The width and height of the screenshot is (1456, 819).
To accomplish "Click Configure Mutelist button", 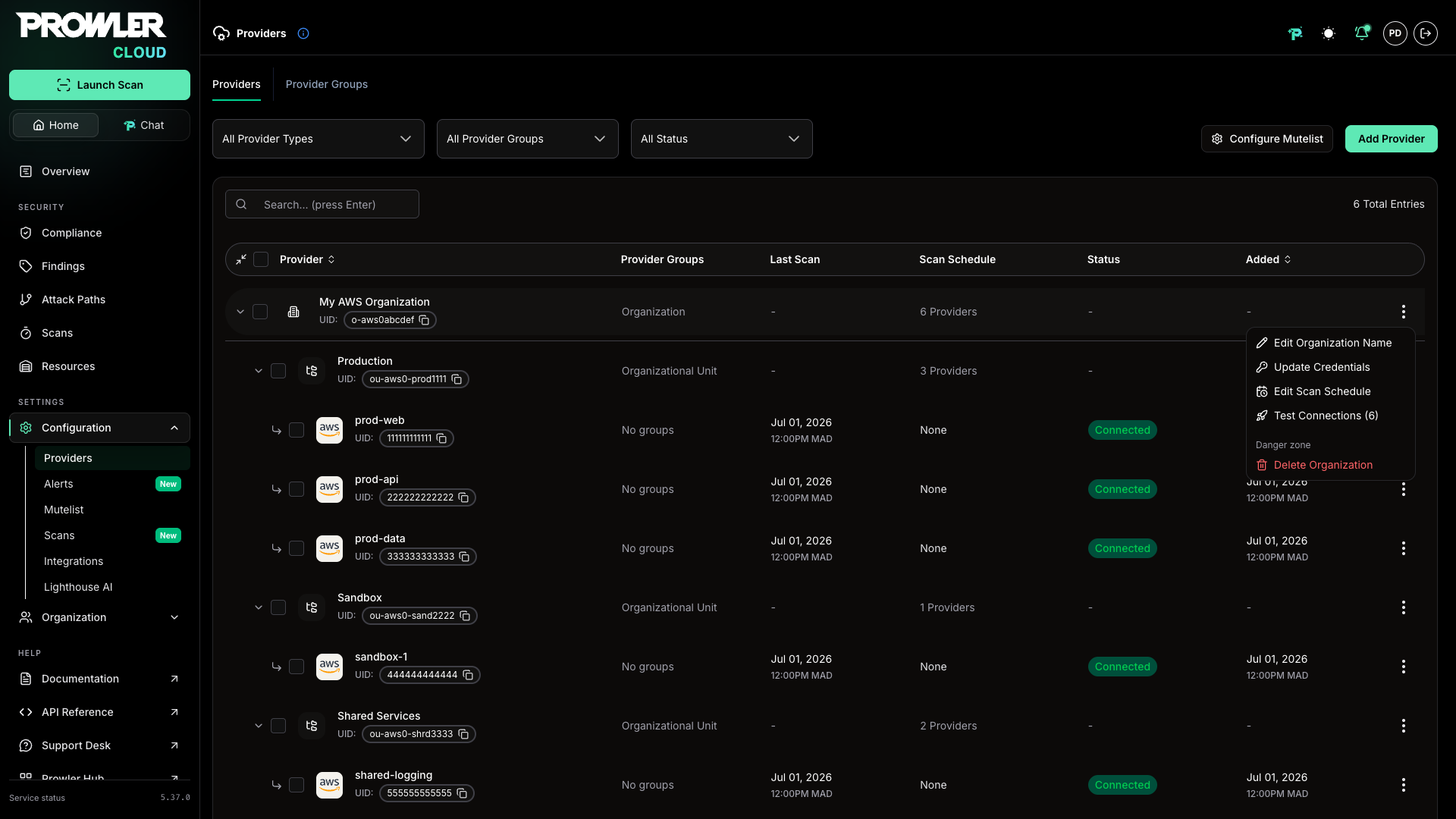I will (1267, 139).
